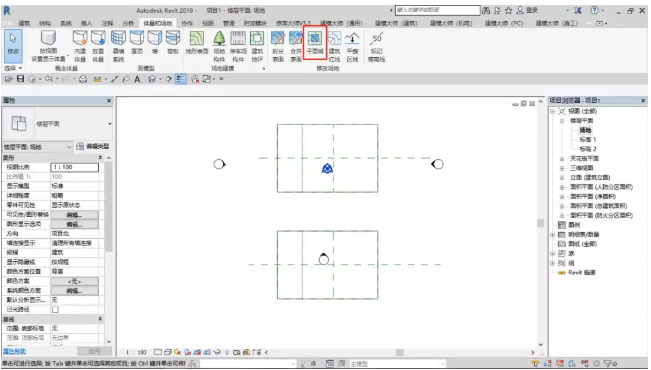
Task: Toggle thin lines icon in quick access toolbar
Action: [181, 79]
